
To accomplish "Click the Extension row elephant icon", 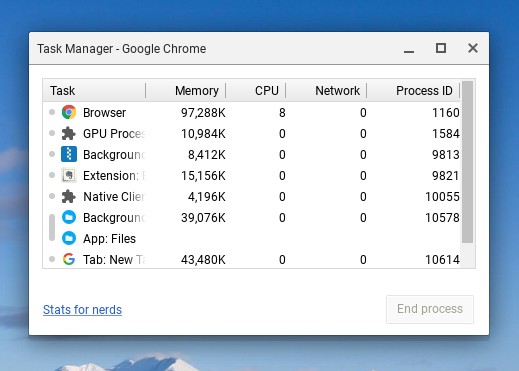I will [69, 175].
